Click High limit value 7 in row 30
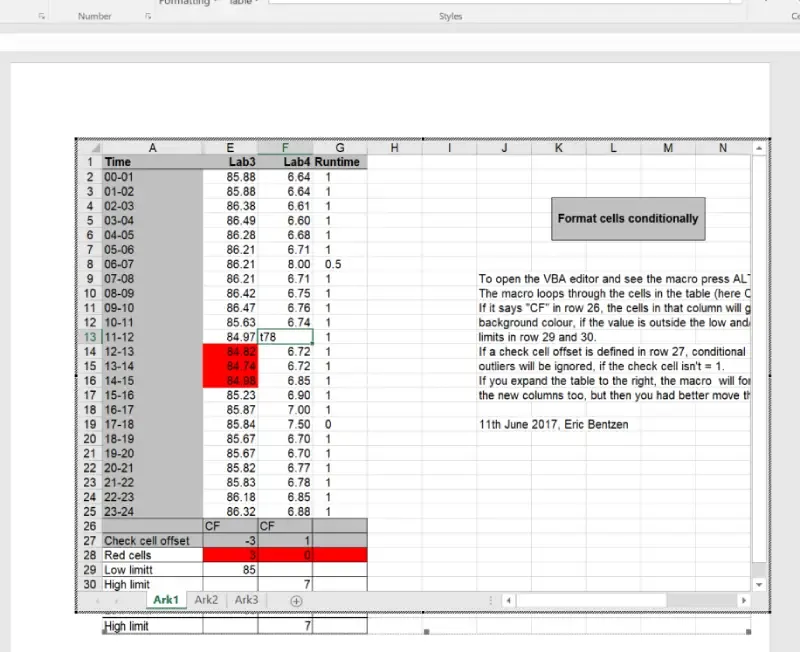800x652 pixels. [x=285, y=584]
